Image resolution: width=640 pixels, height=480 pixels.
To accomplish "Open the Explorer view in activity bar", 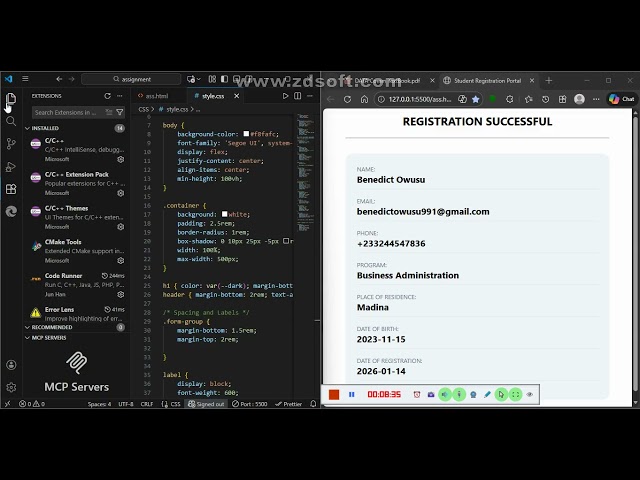I will tap(11, 100).
